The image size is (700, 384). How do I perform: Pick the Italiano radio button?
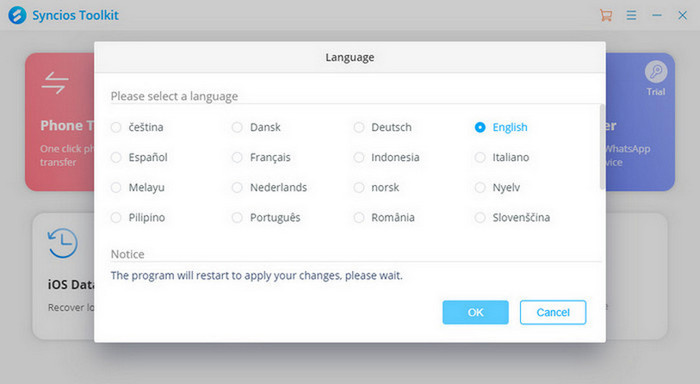click(480, 157)
